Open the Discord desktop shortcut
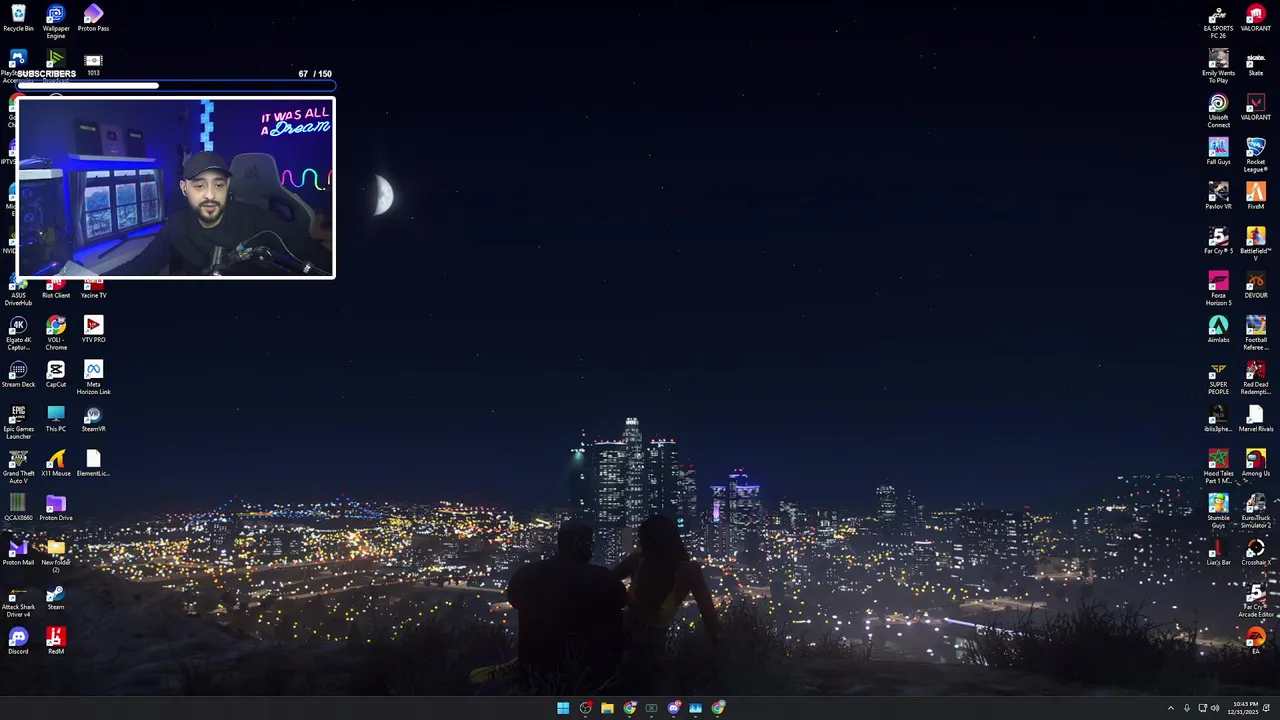Screen dimensions: 1280x720 pos(18,641)
